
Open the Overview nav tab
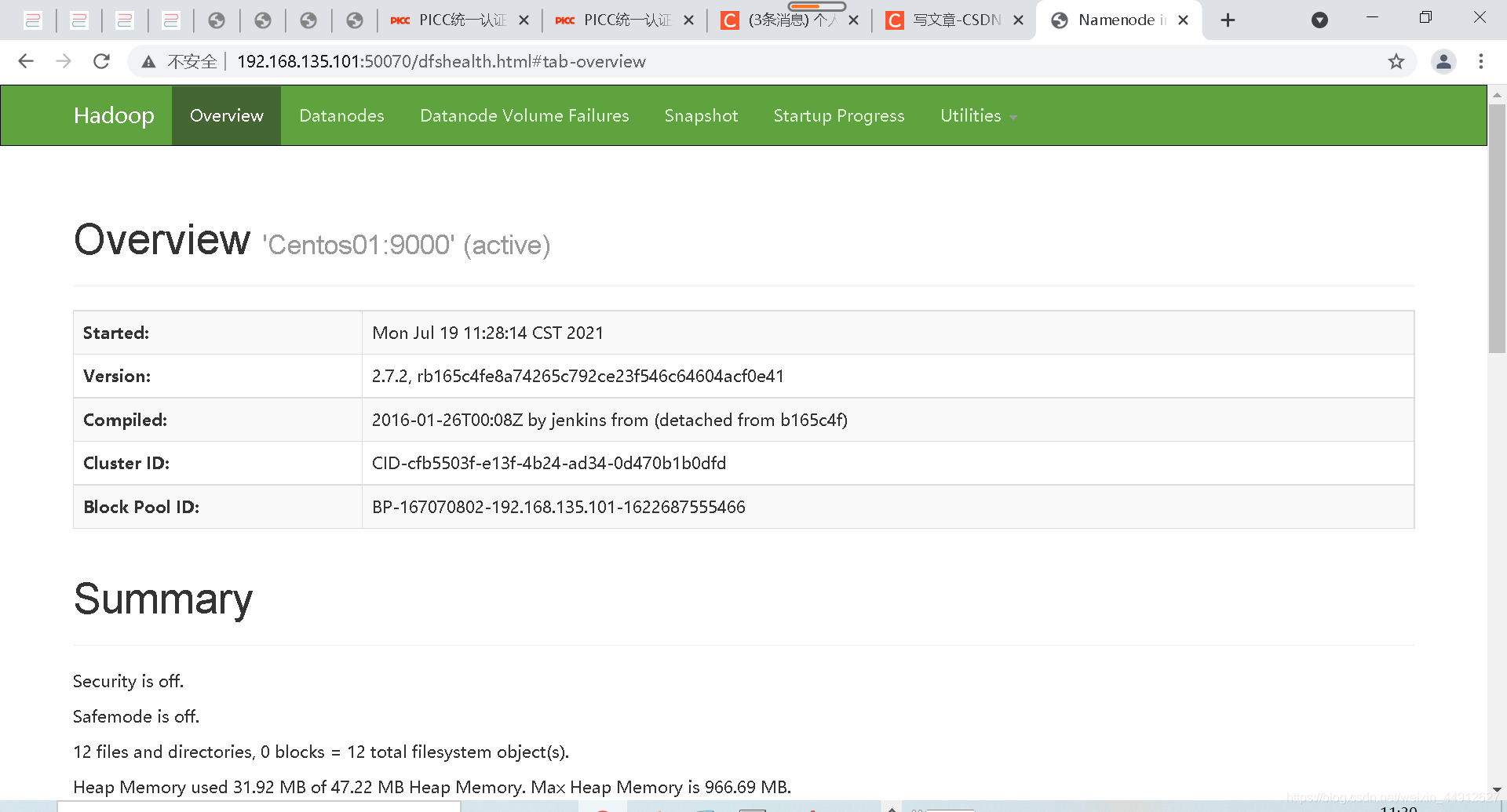point(227,115)
